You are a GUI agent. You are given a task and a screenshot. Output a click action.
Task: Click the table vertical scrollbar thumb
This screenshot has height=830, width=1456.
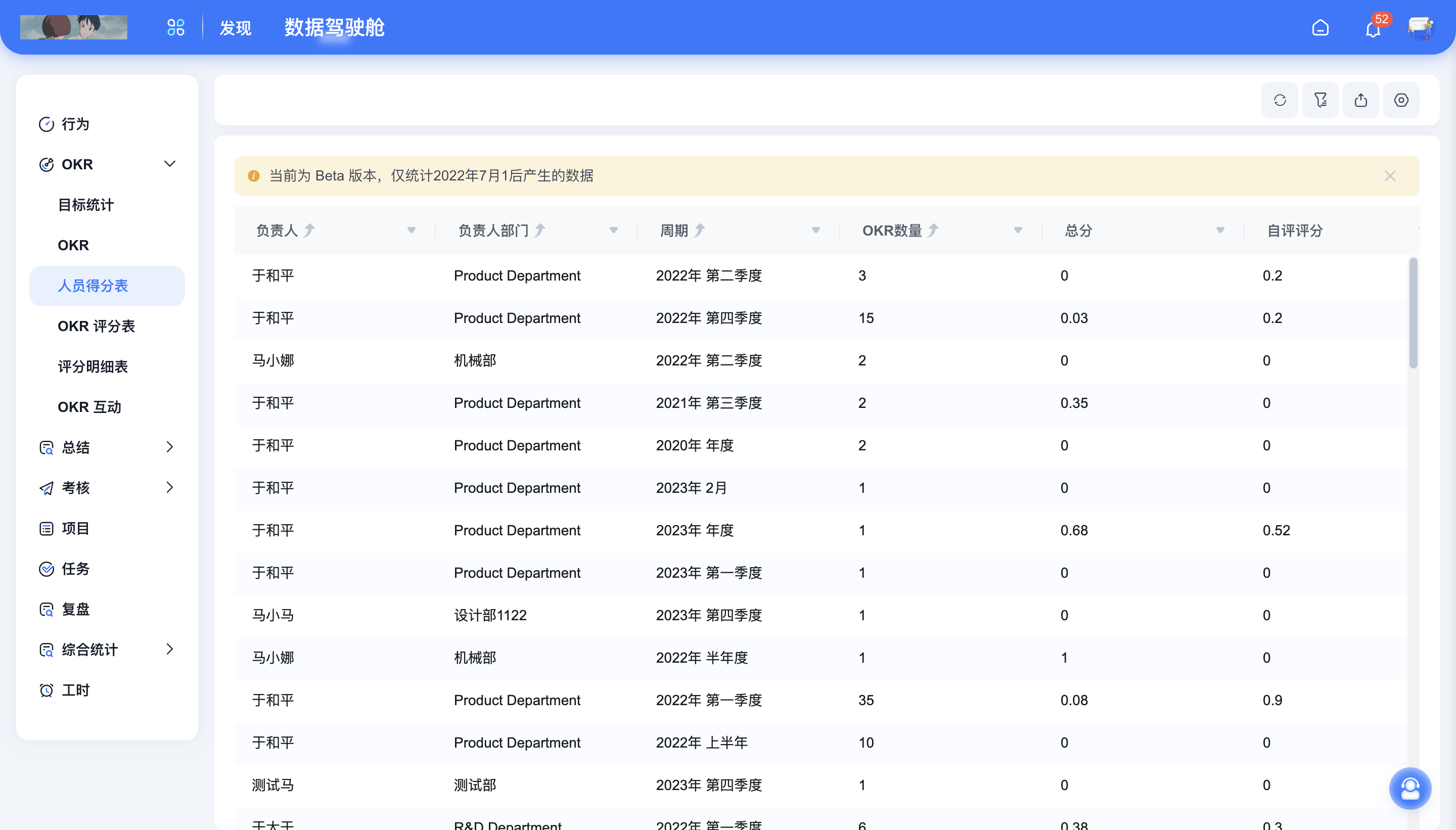[x=1413, y=313]
